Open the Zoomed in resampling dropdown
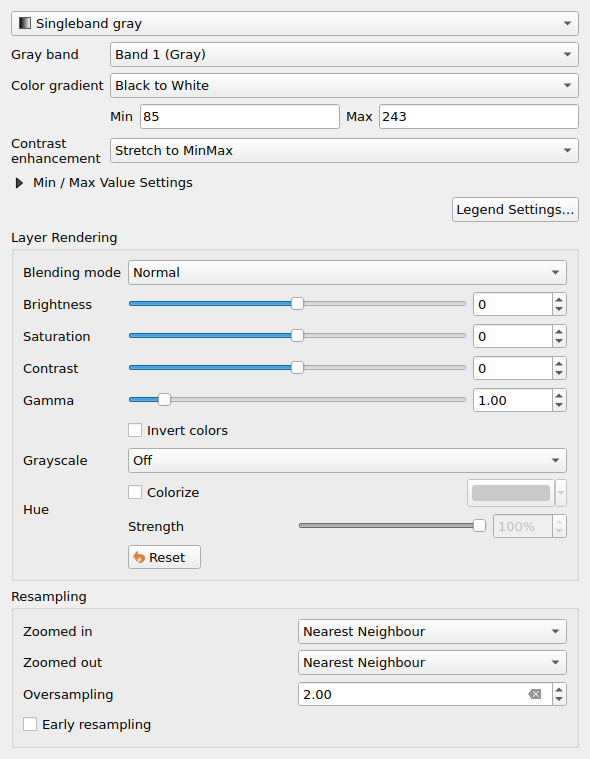Screen dimensions: 590x759 tap(432, 632)
